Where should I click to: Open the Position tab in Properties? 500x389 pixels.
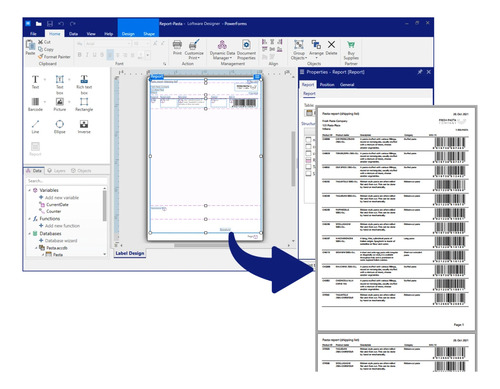pyautogui.click(x=327, y=85)
